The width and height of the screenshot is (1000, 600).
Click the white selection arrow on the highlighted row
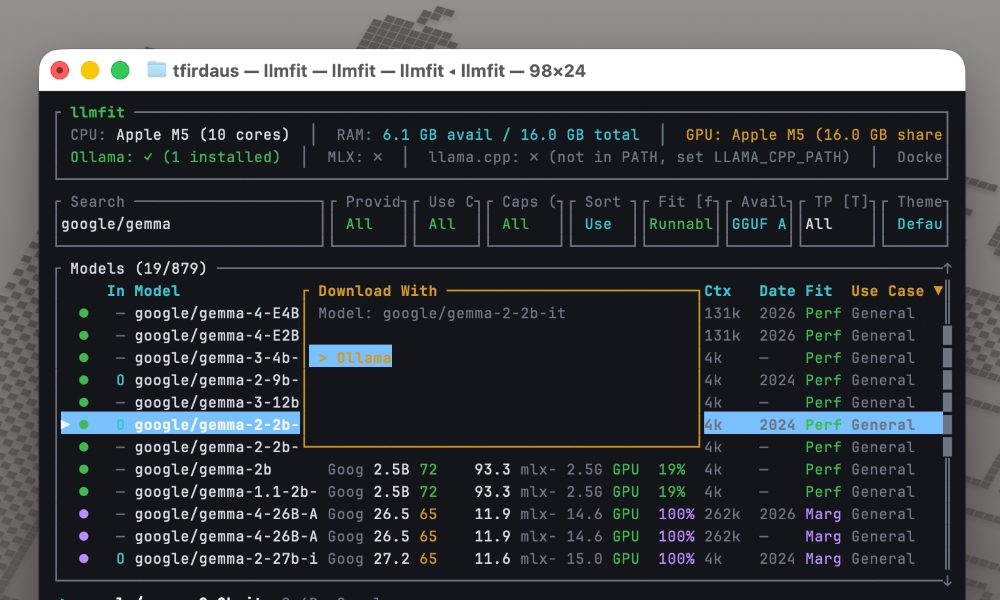tap(66, 425)
